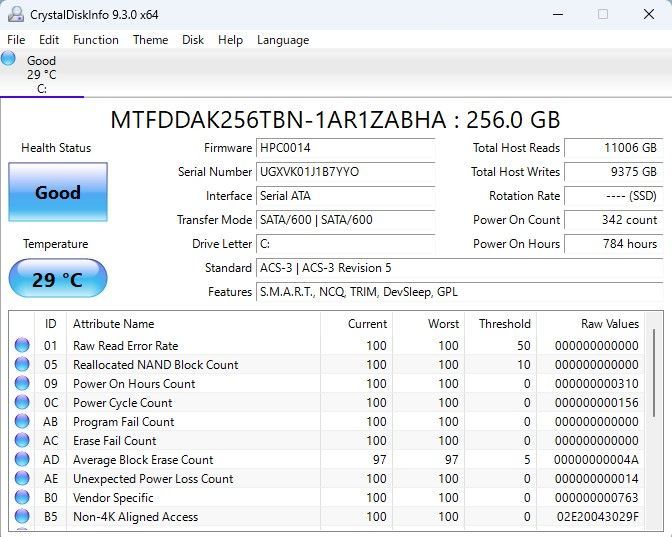The height and width of the screenshot is (537, 672).
Task: Click the ID column header
Action: [50, 324]
